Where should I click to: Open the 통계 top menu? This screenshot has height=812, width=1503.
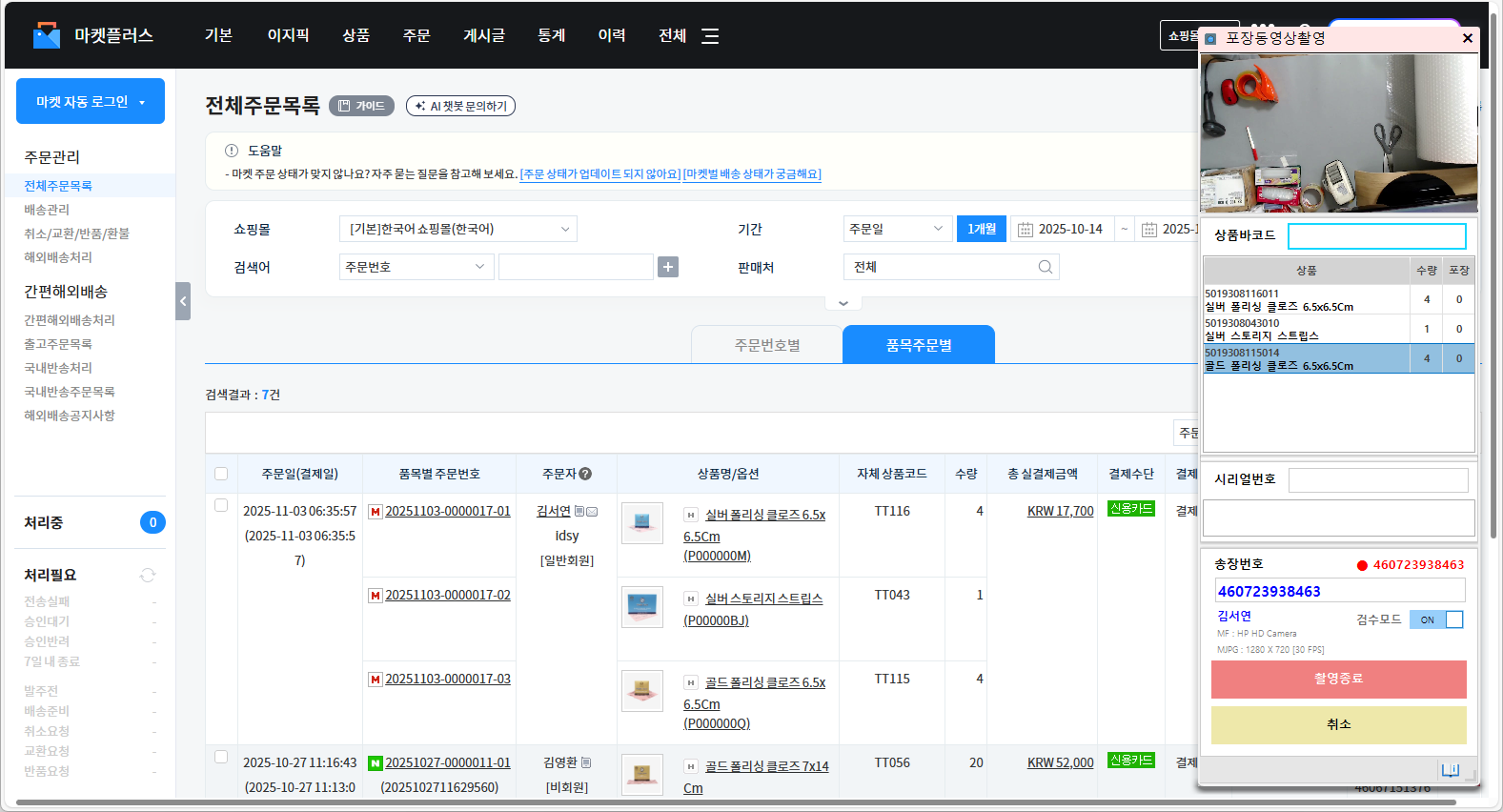coord(551,35)
